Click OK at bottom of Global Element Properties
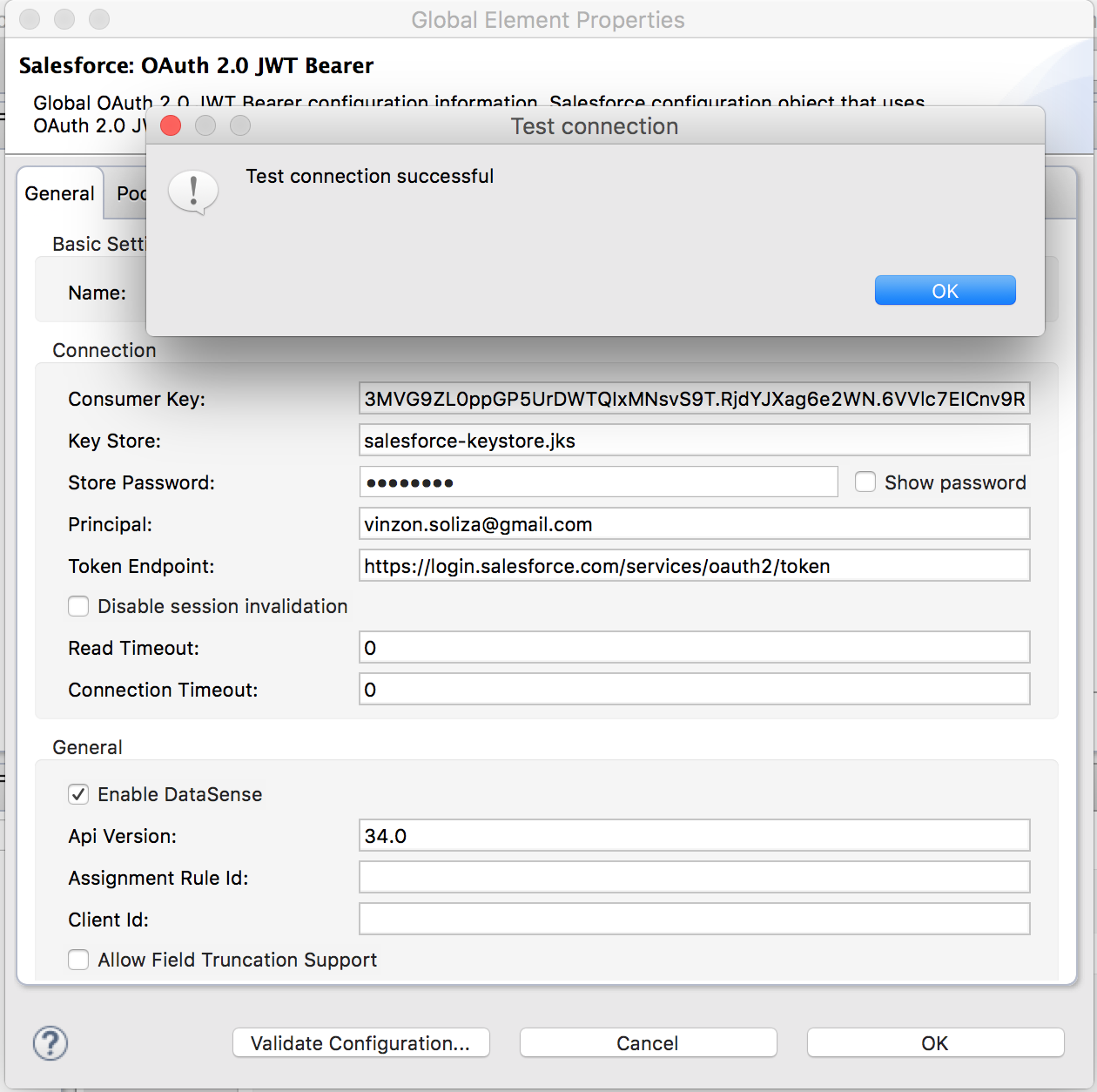The width and height of the screenshot is (1097, 1092). click(935, 1042)
